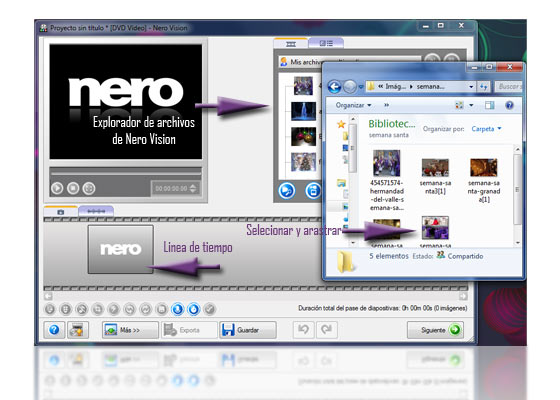
Task: Redo the last action in Nero Vision
Action: pos(326,329)
